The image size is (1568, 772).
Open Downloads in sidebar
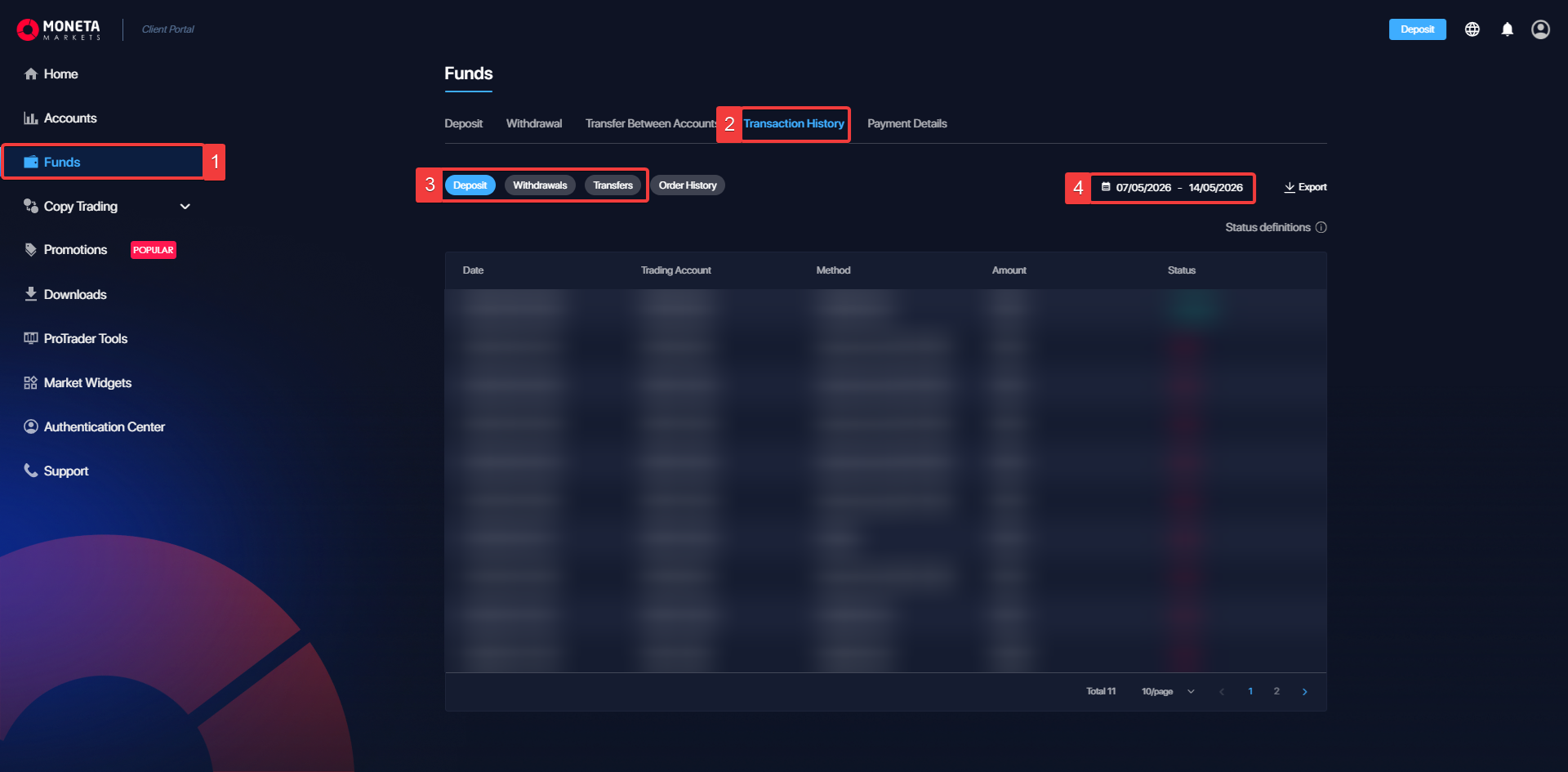(x=75, y=295)
